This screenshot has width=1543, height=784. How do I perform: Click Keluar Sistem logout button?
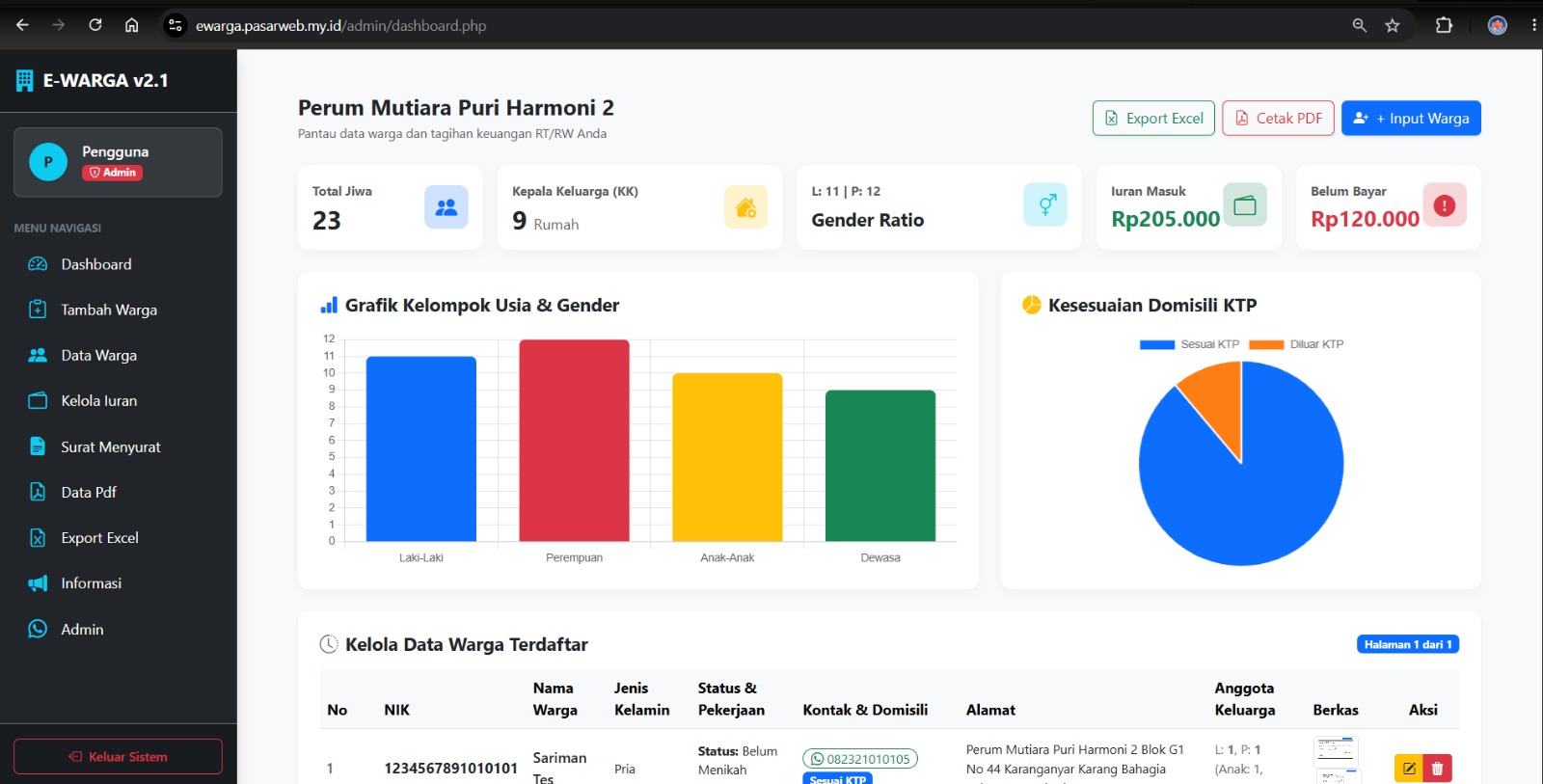118,756
